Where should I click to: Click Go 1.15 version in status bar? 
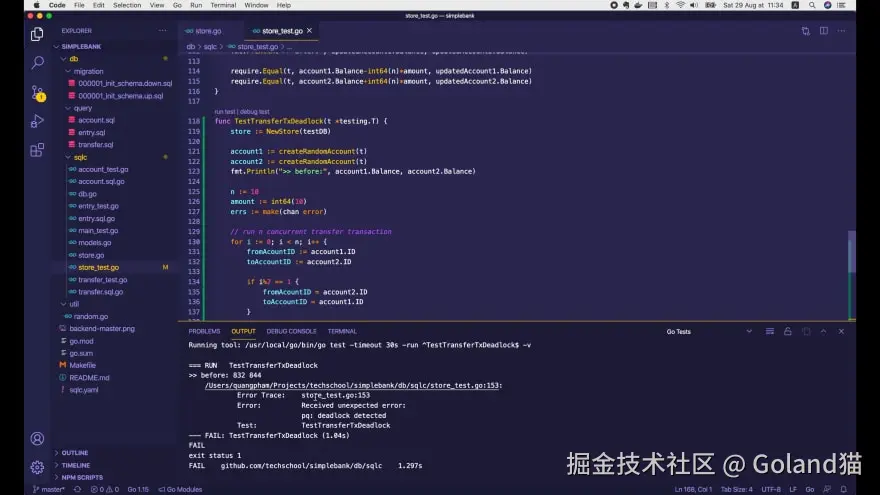click(138, 489)
